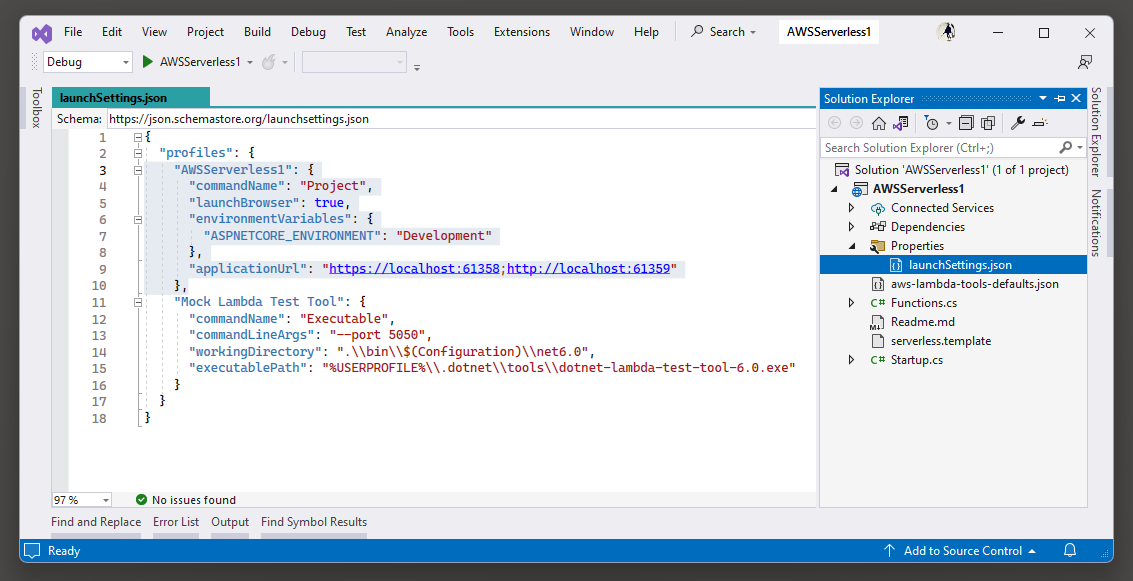Click the green No issues found checkmark

[142, 499]
